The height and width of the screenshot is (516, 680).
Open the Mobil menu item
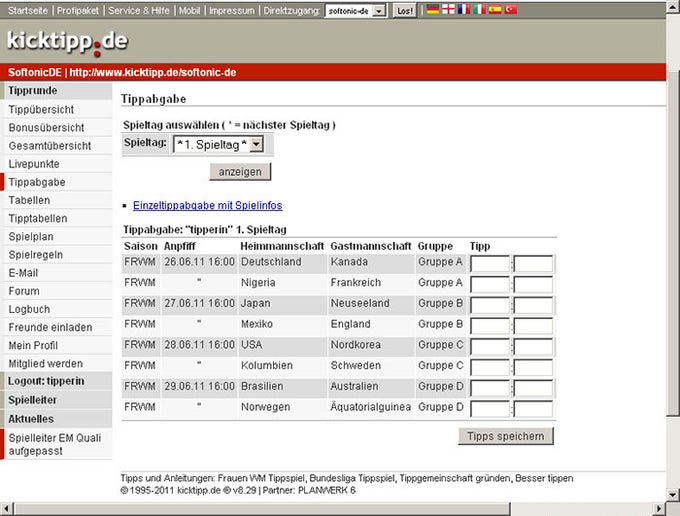189,10
